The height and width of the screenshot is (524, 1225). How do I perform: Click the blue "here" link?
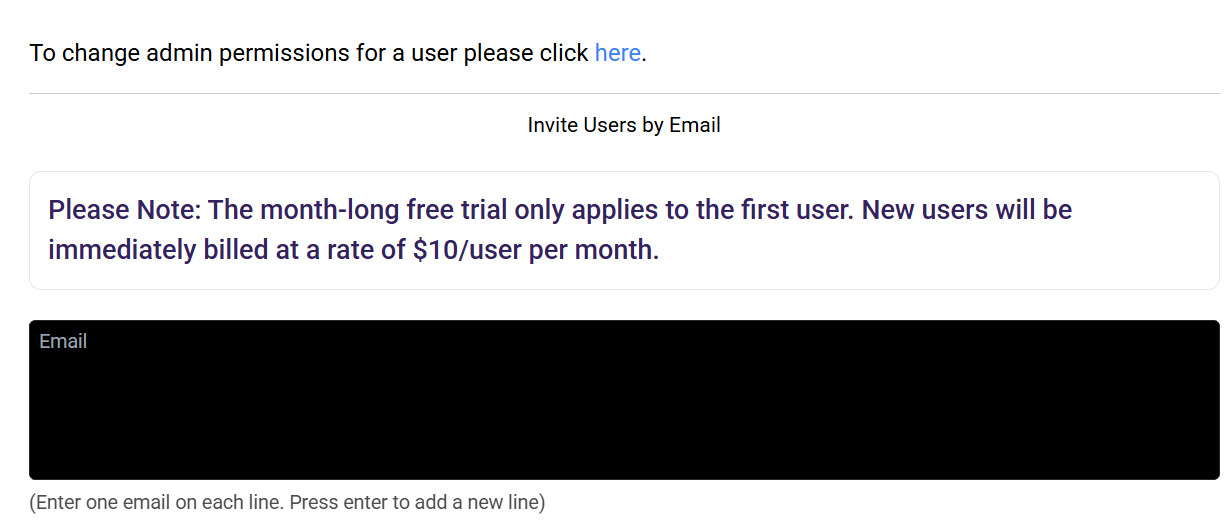click(617, 53)
